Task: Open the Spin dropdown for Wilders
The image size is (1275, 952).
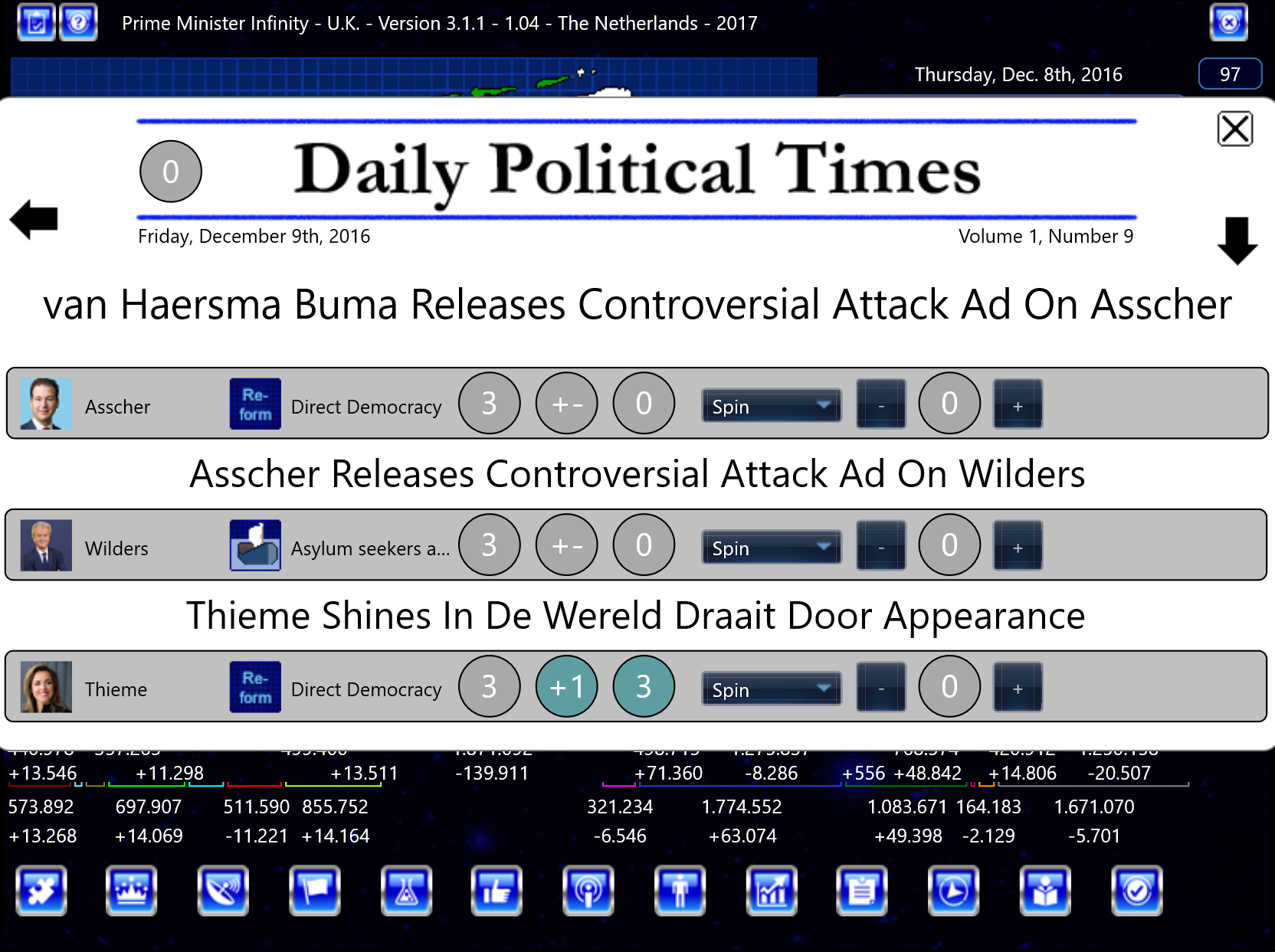Action: (x=771, y=547)
